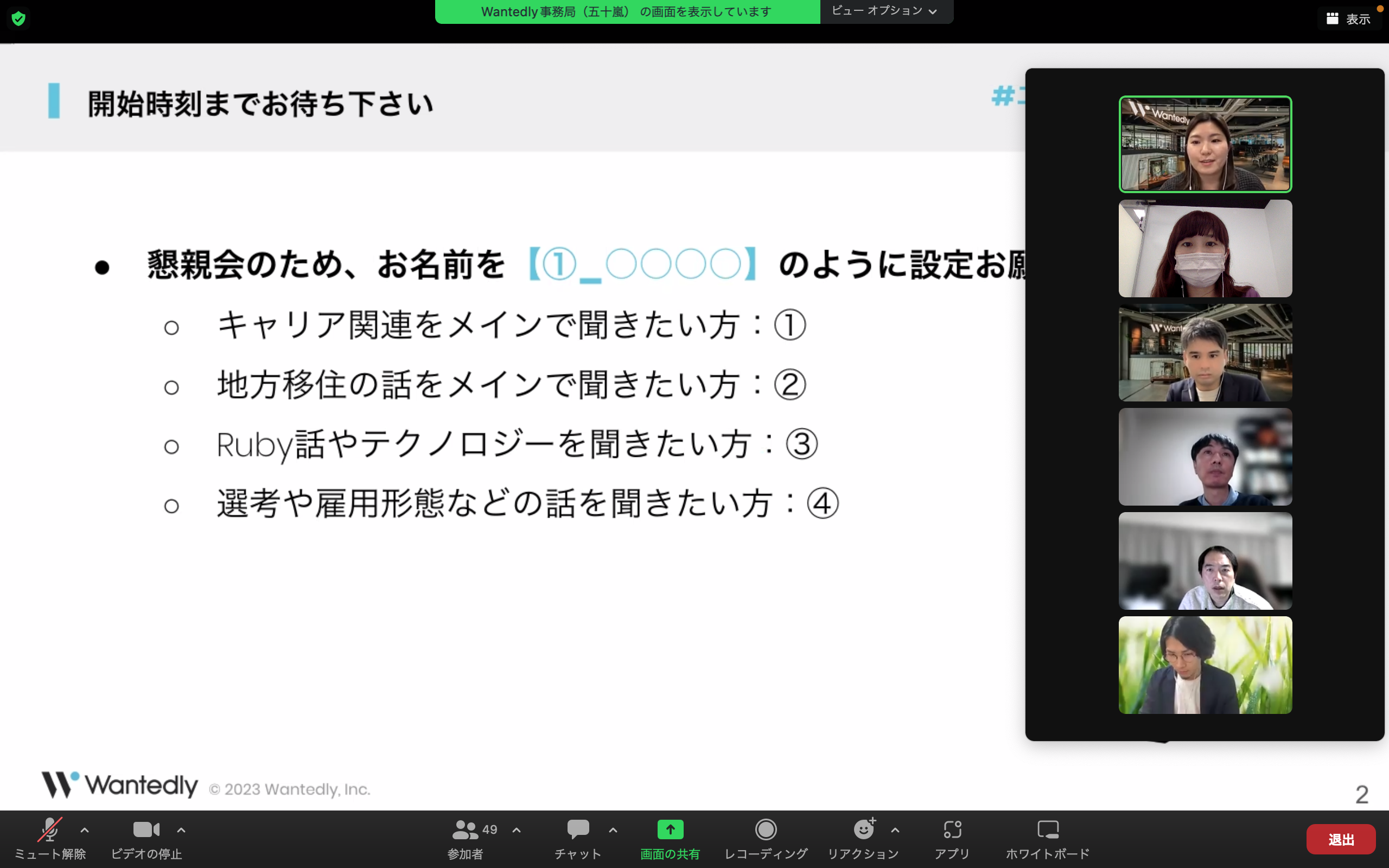Open the participants panel icon
This screenshot has width=1389, height=868.
coord(464,829)
